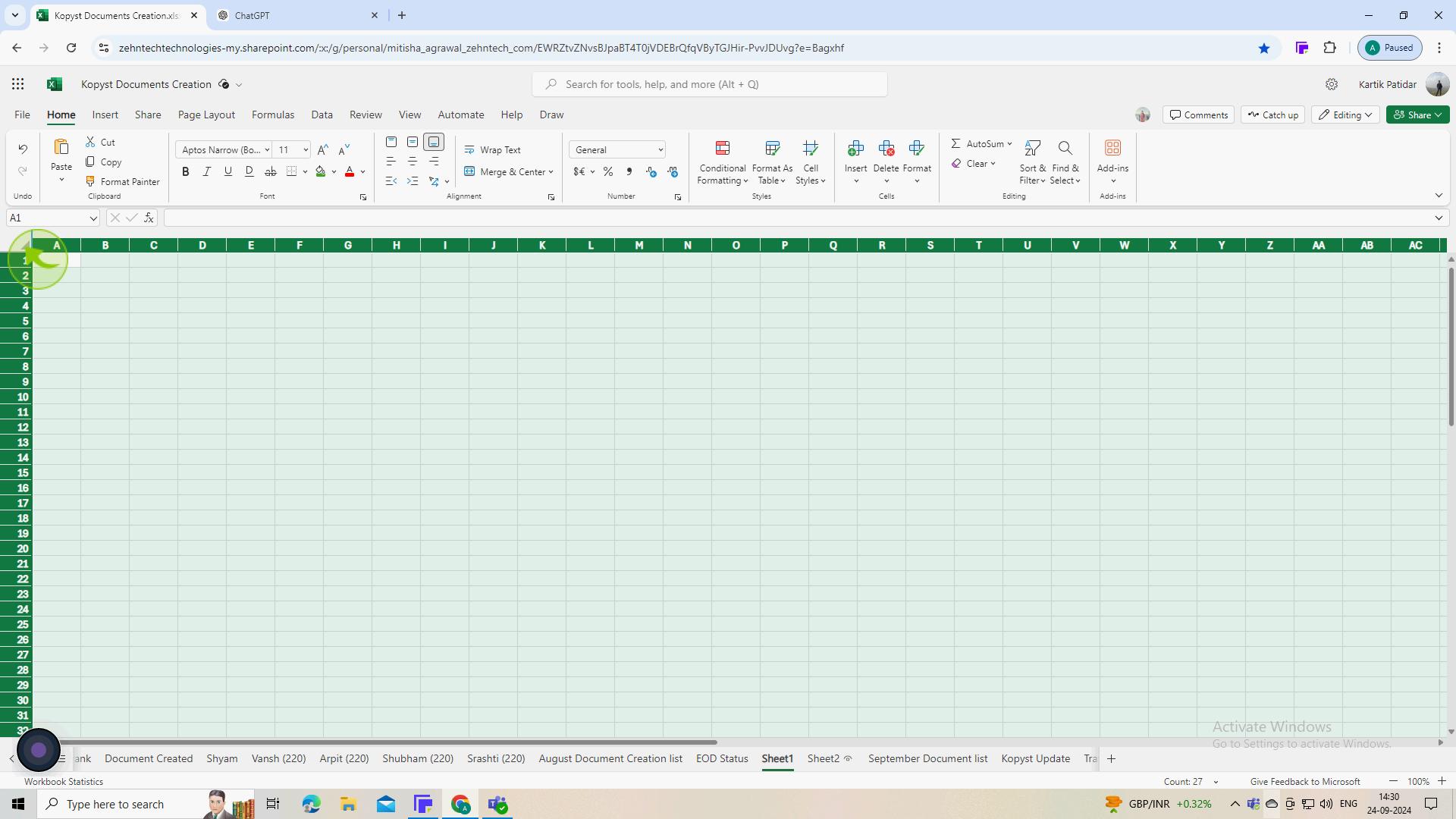Center text horizontally
Screen dimensions: 1456x819
click(413, 162)
